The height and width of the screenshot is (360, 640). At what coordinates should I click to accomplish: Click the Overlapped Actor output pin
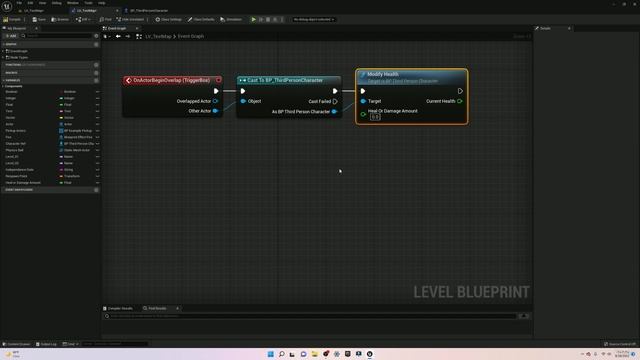pyautogui.click(x=215, y=101)
